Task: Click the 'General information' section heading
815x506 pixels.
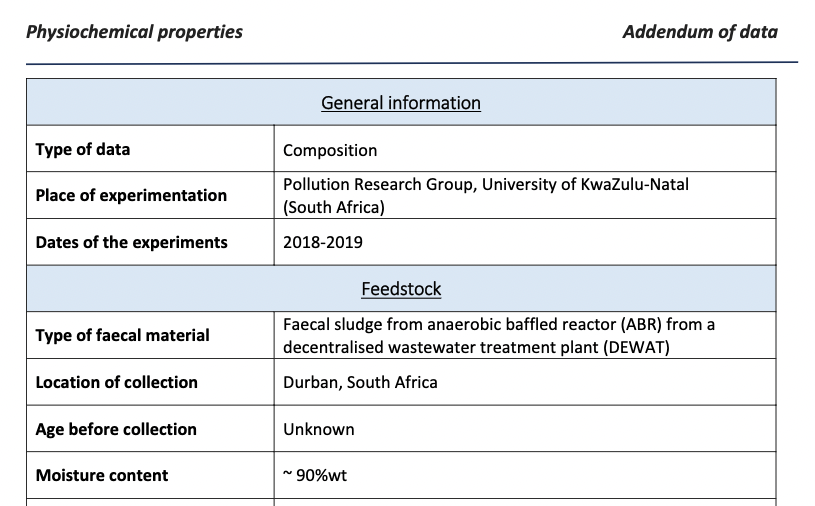Action: coord(401,103)
